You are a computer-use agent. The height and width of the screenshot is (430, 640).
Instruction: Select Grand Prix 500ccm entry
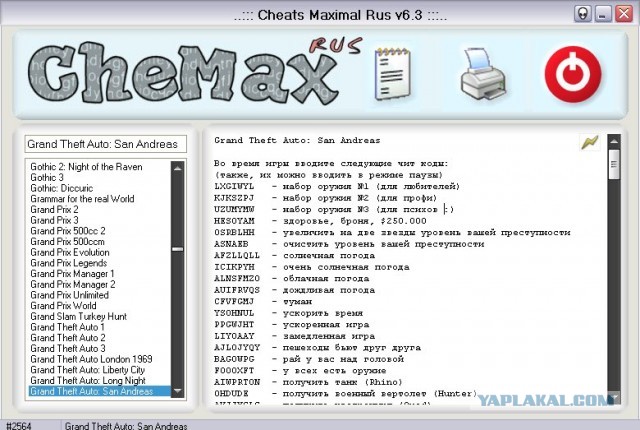(x=67, y=242)
